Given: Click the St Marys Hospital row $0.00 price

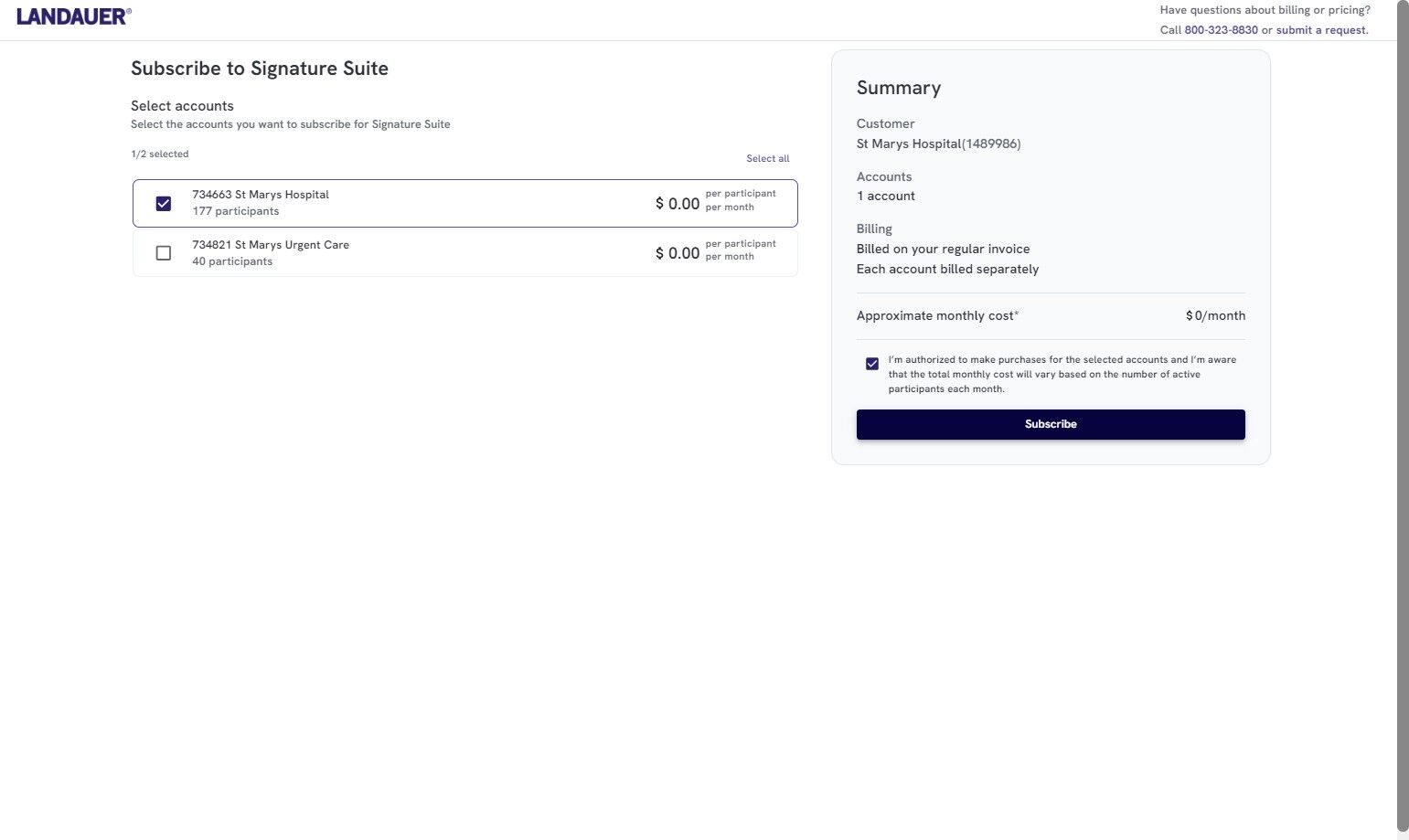Looking at the screenshot, I should pos(678,204).
